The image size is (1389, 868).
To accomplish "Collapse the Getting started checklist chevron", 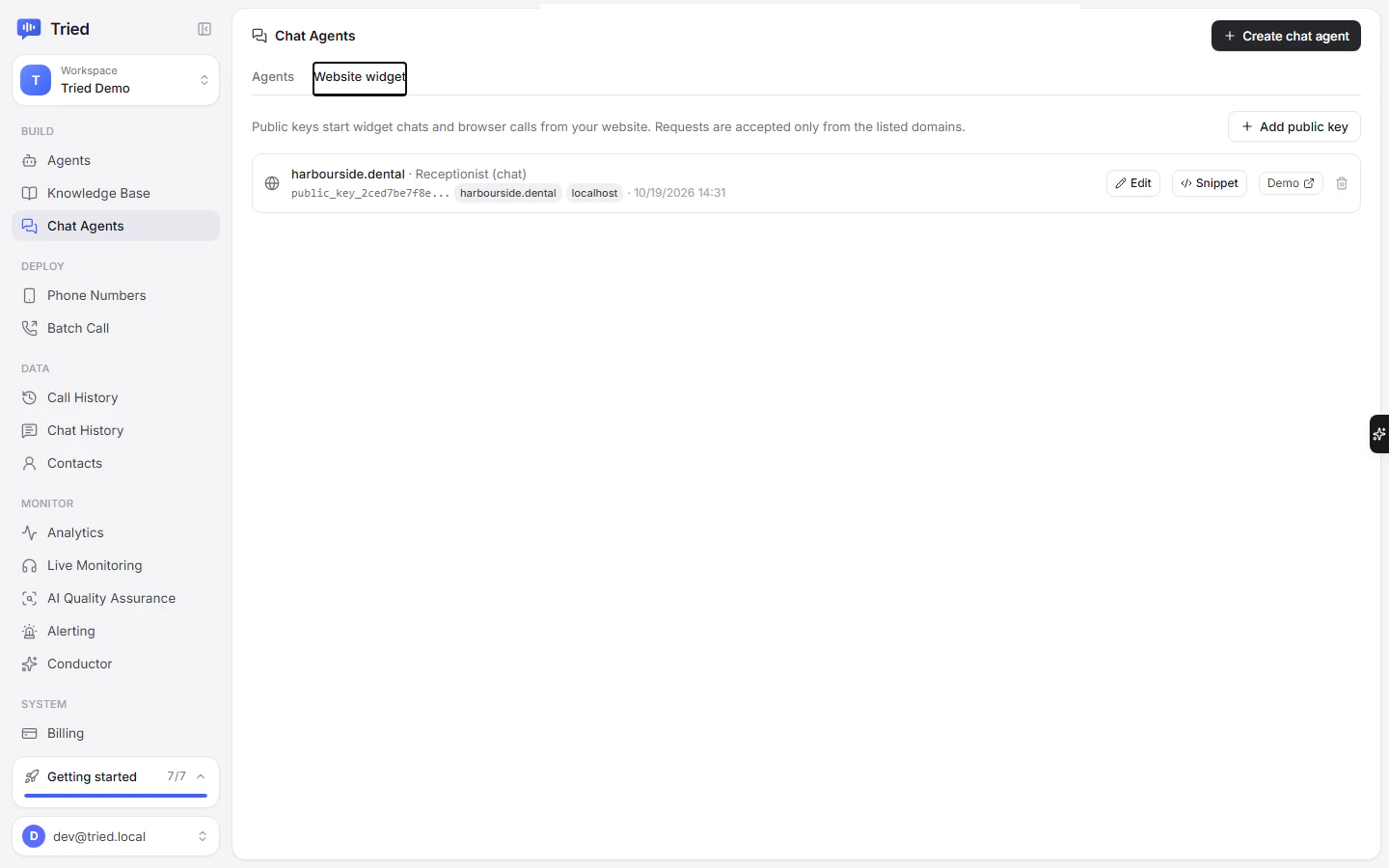I will tap(201, 776).
